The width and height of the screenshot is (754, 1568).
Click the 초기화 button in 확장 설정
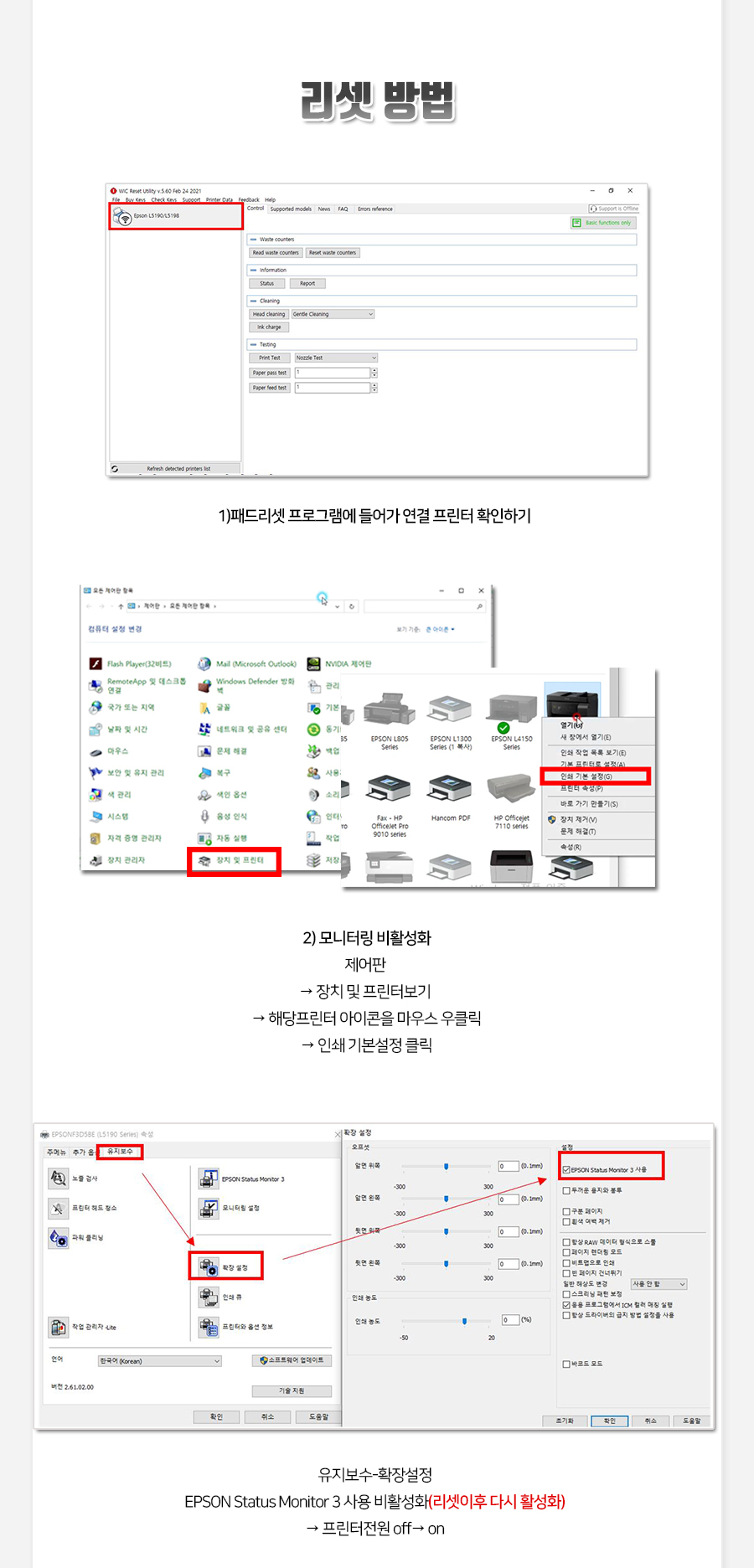click(565, 1421)
